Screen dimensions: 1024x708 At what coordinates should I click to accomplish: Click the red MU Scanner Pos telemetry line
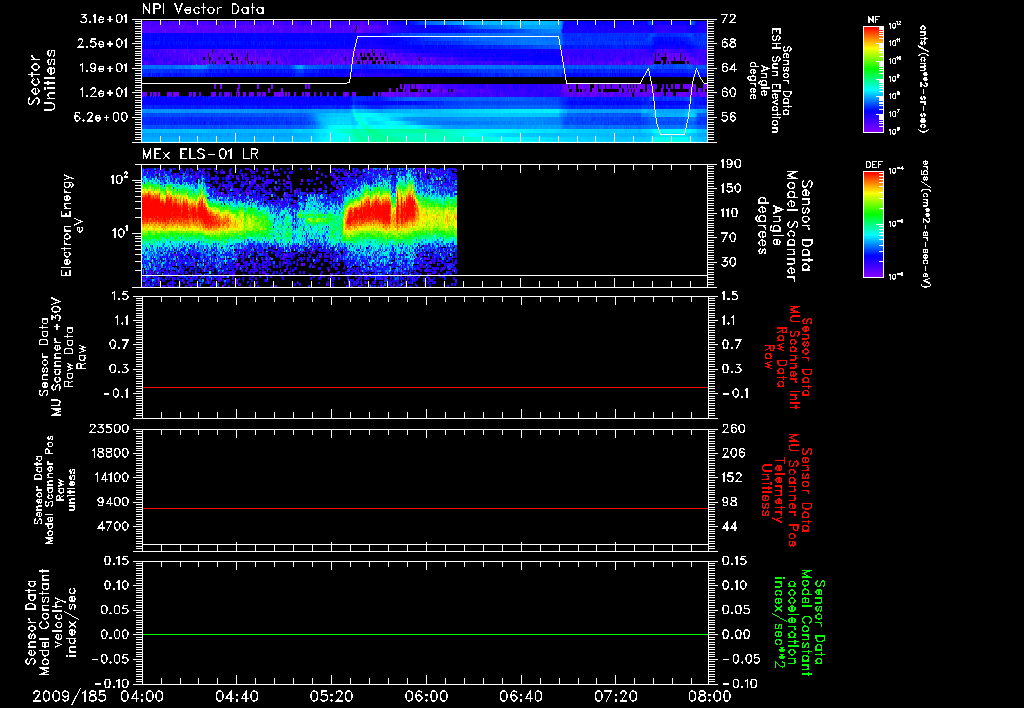pyautogui.click(x=425, y=508)
